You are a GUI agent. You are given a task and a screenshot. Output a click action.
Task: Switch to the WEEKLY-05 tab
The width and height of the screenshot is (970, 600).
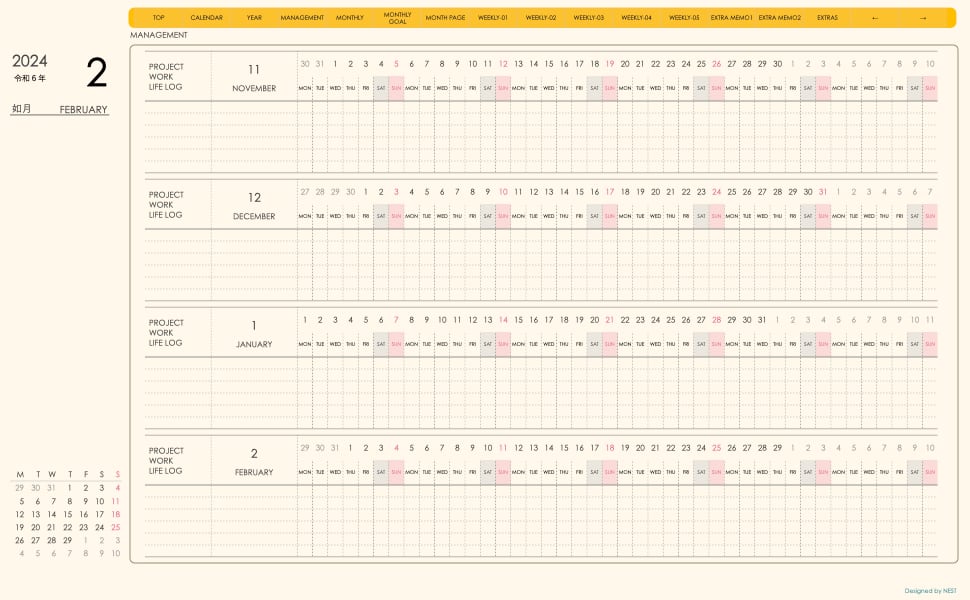click(684, 18)
